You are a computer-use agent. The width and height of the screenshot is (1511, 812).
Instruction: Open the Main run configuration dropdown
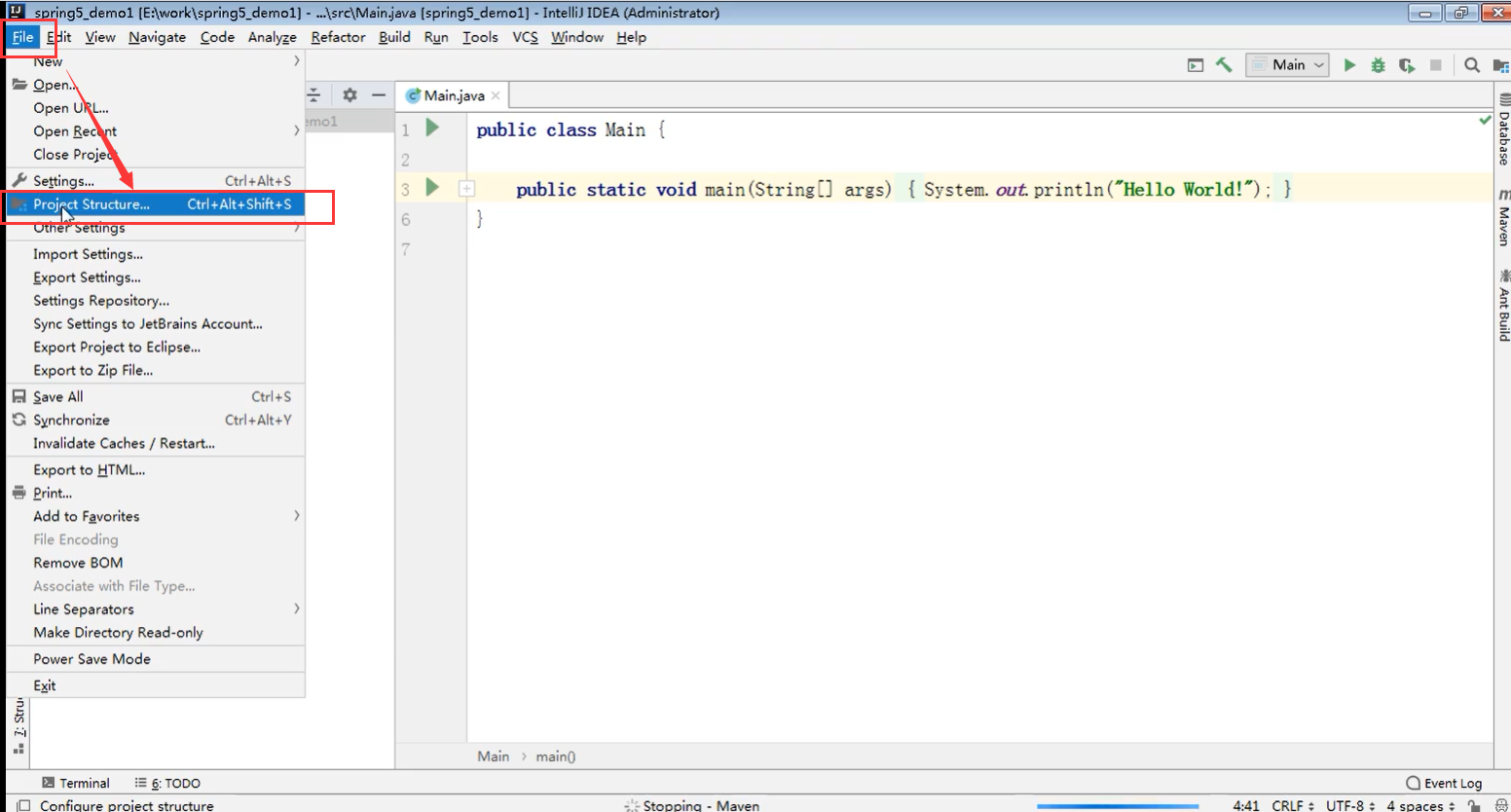coord(1288,65)
